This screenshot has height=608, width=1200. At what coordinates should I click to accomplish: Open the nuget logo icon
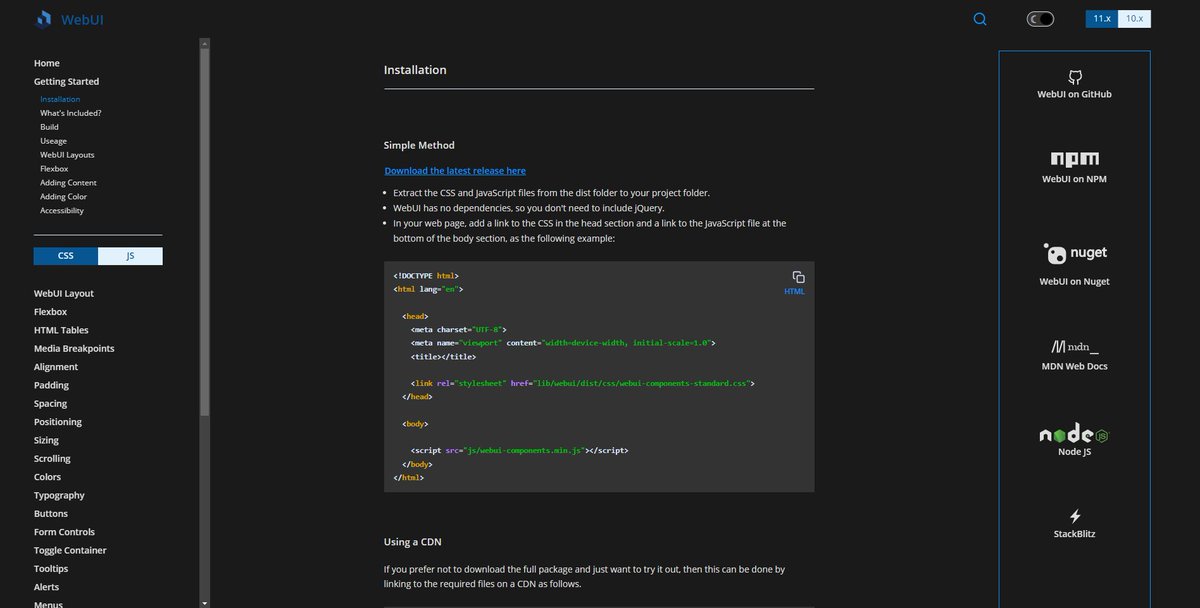(x=1075, y=253)
